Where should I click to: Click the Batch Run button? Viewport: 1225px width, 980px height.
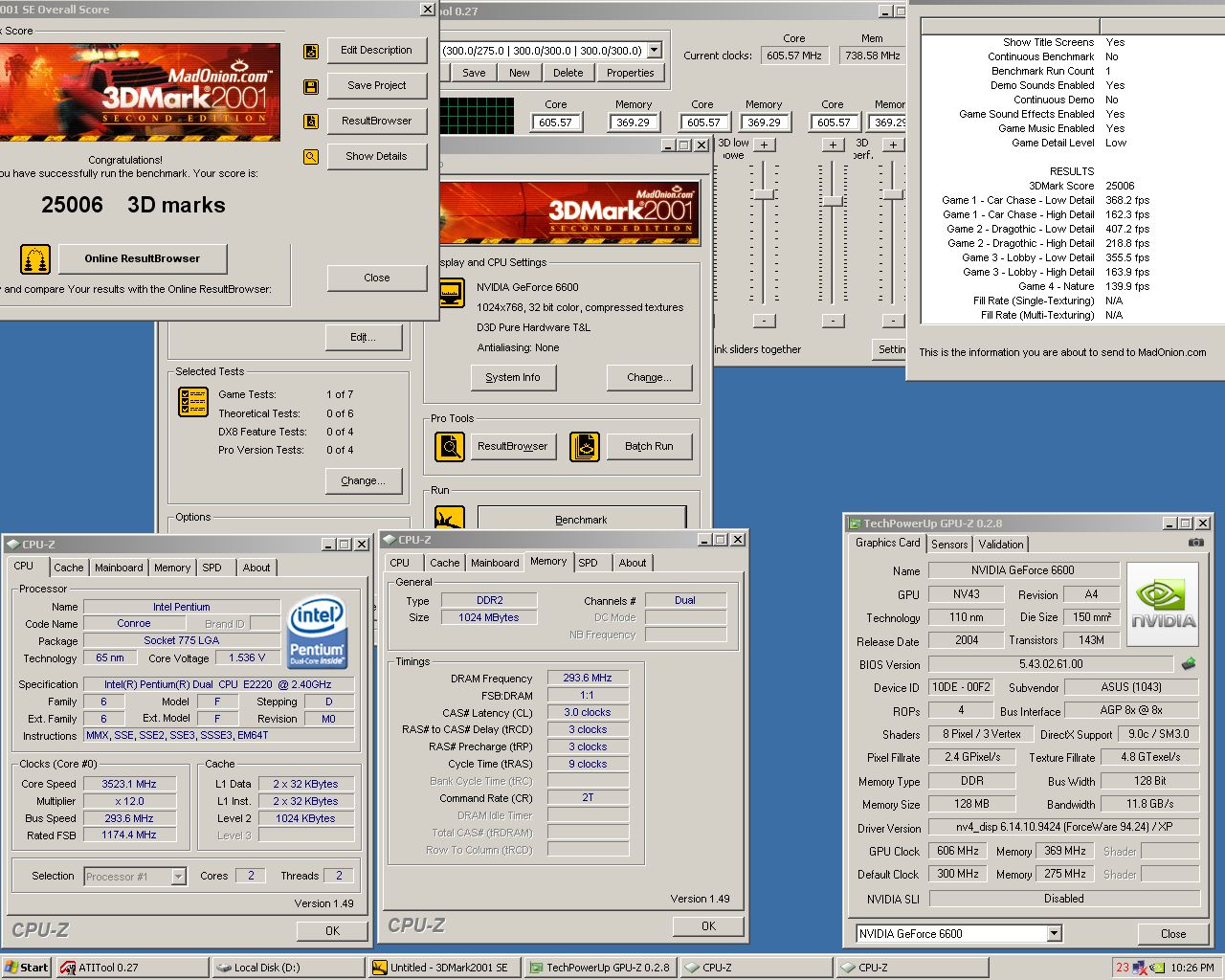pos(649,446)
